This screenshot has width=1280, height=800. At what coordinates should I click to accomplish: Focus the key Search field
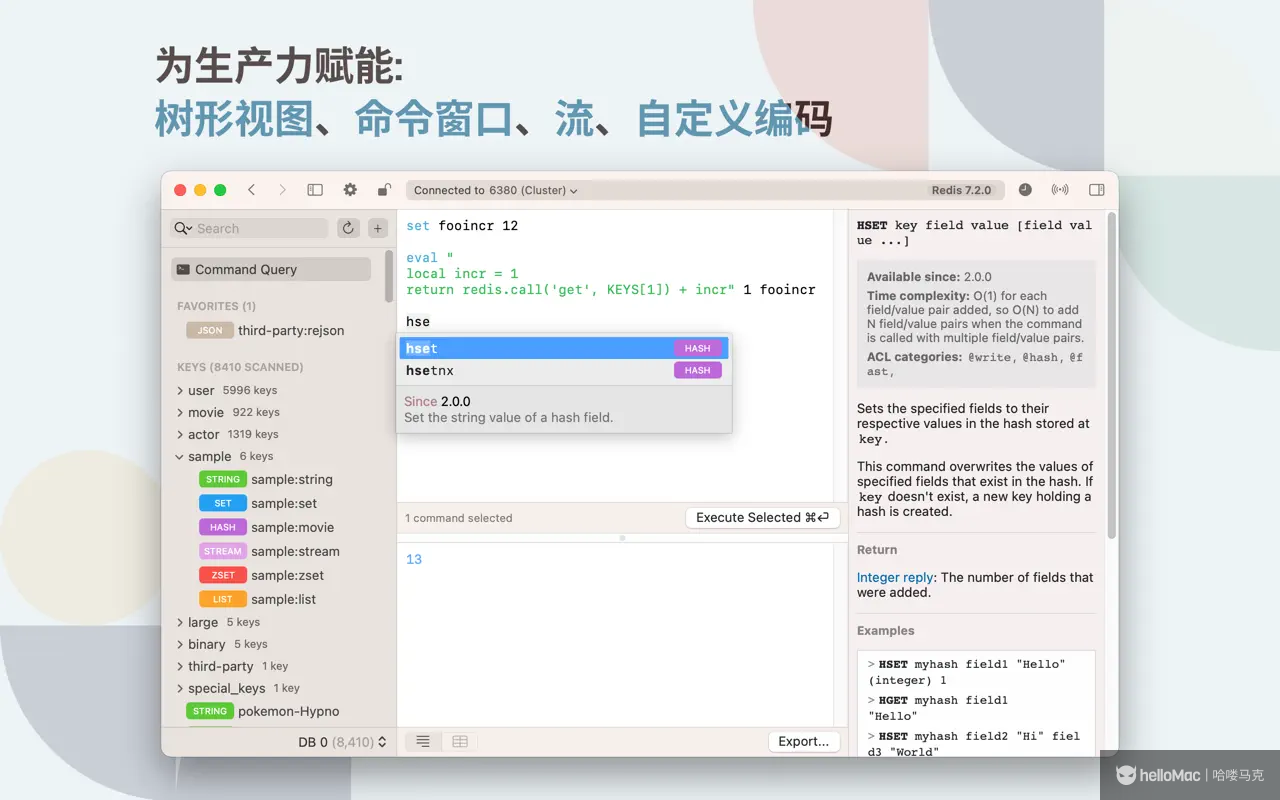pos(249,228)
